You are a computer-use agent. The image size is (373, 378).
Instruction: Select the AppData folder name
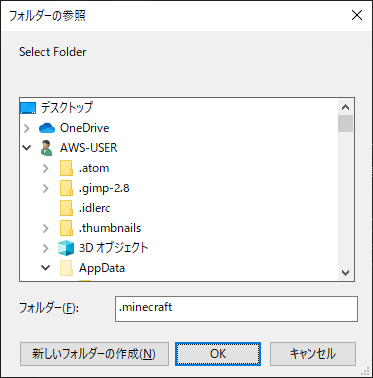pos(102,268)
